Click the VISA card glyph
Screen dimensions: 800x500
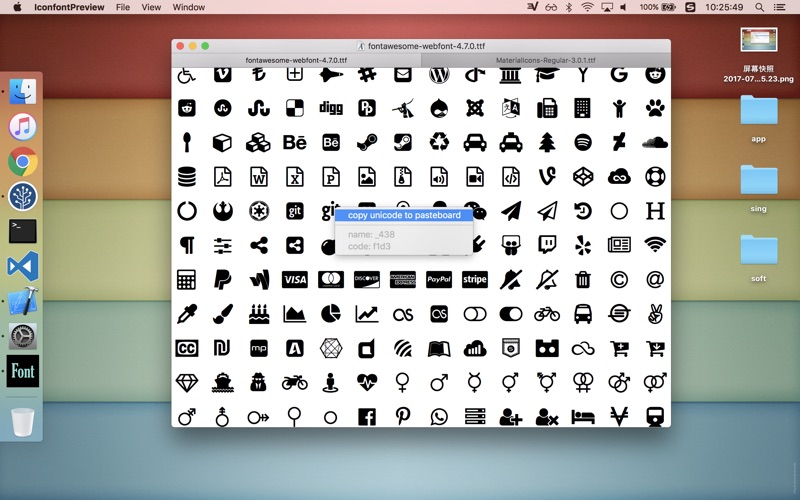click(295, 280)
